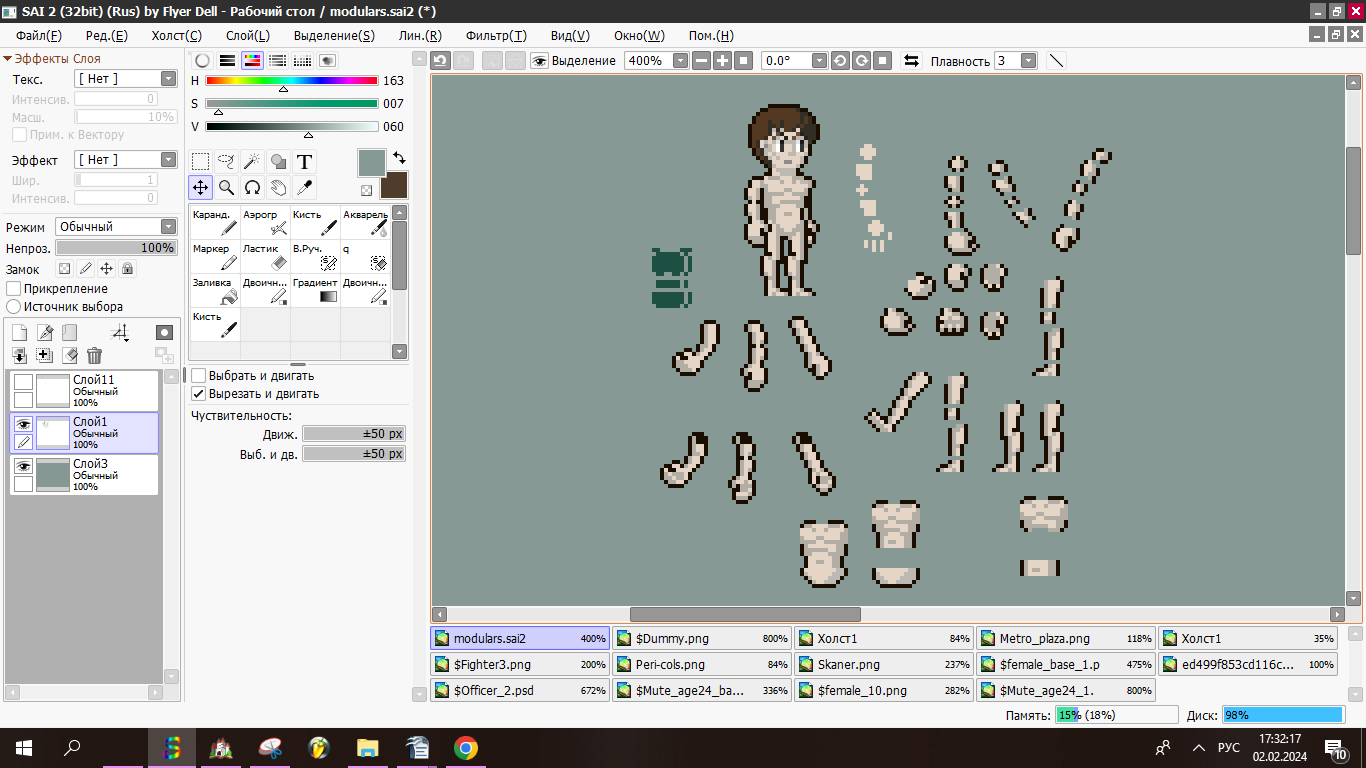Select the Text tool
Viewport: 1366px width, 768px height.
[305, 161]
